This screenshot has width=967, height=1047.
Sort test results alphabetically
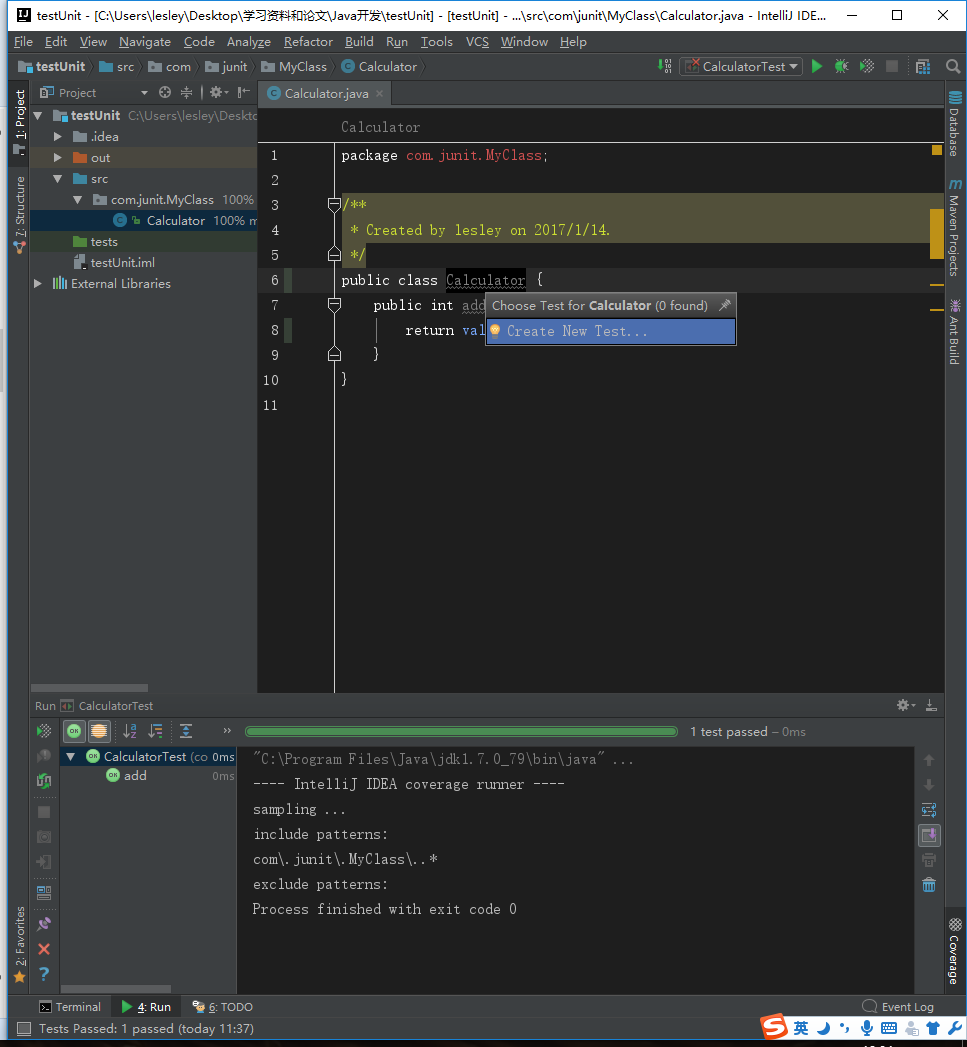[x=130, y=731]
